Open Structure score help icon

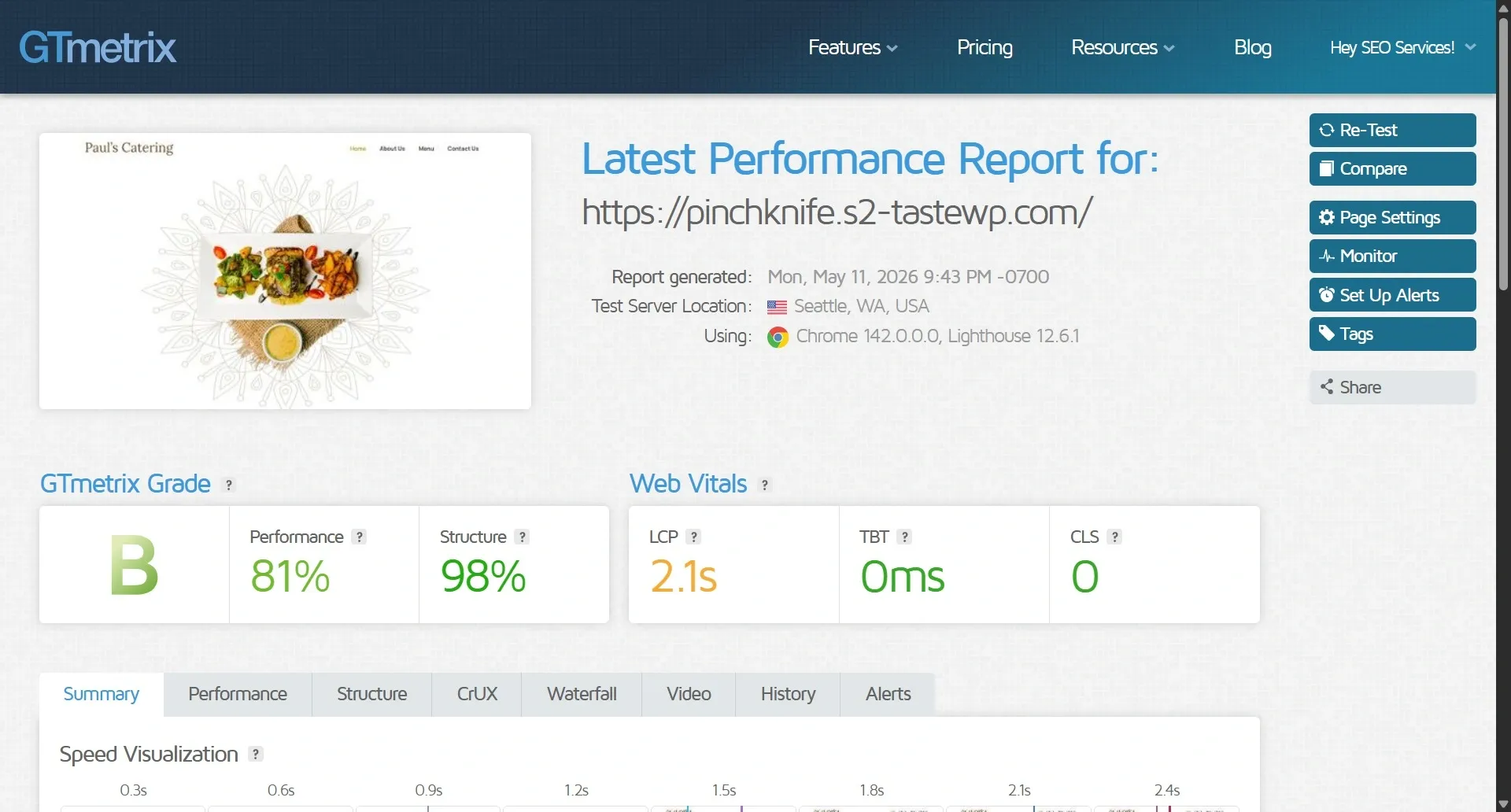pyautogui.click(x=522, y=537)
